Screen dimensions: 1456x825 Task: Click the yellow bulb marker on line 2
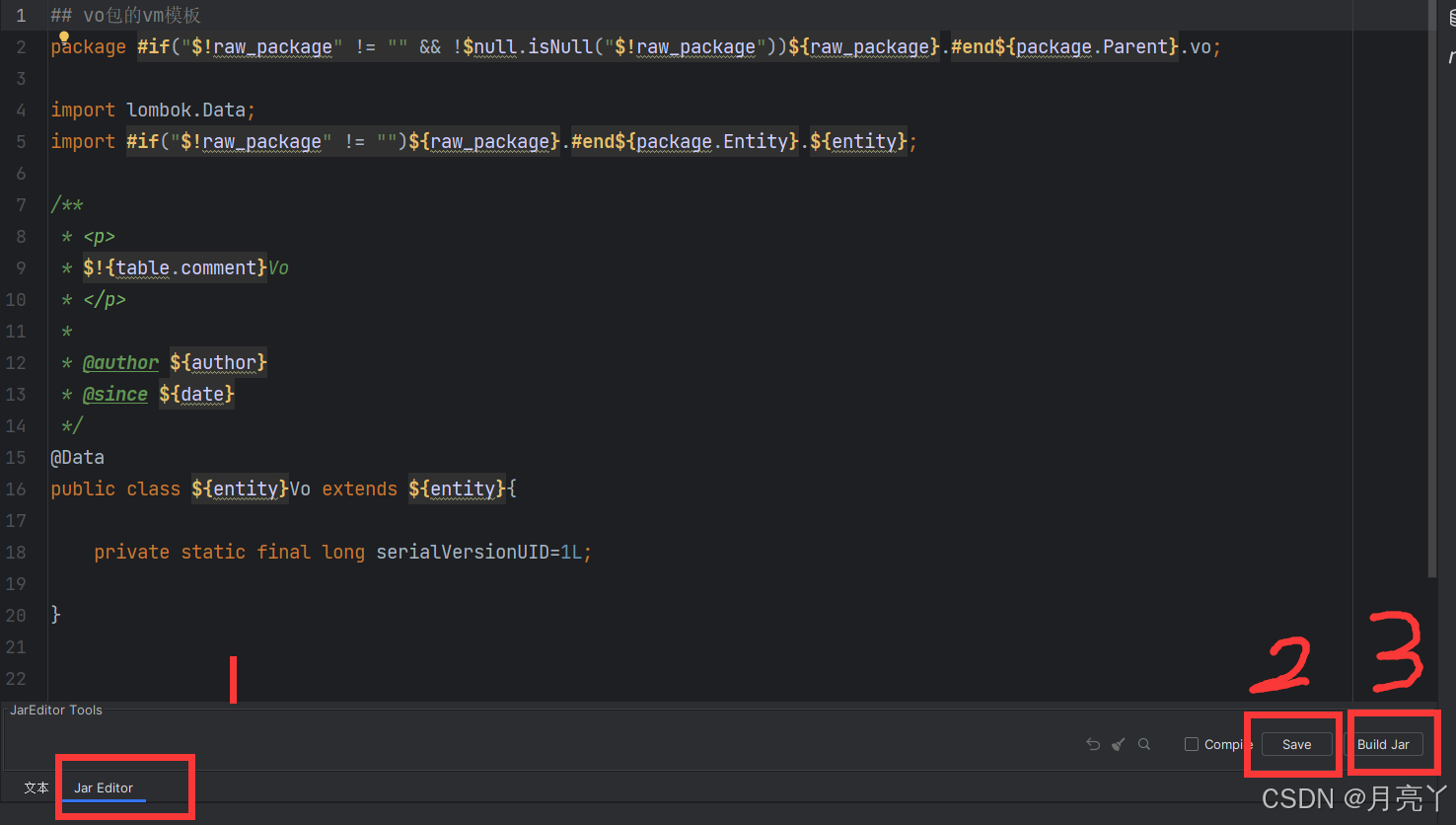63,36
